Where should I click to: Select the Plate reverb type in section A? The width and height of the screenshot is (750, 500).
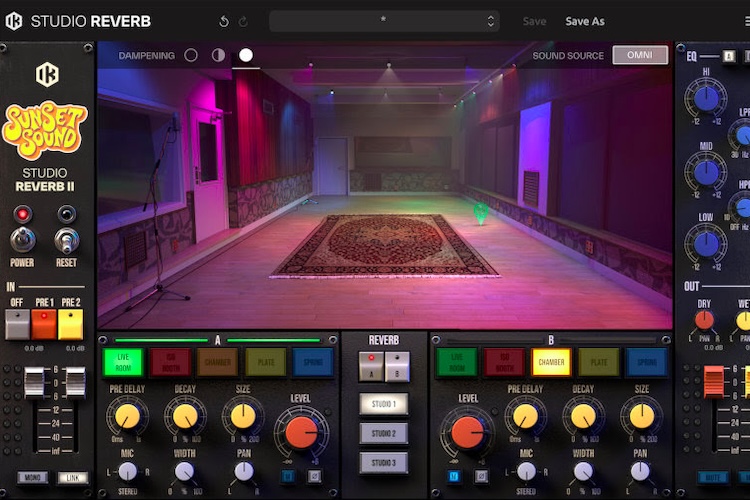tap(267, 362)
